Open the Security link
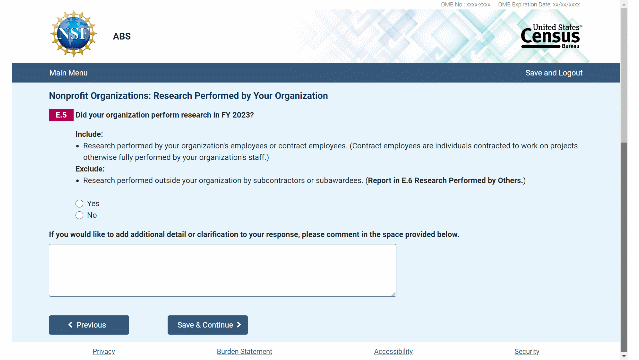Screen dimensions: 639x360 (527, 351)
